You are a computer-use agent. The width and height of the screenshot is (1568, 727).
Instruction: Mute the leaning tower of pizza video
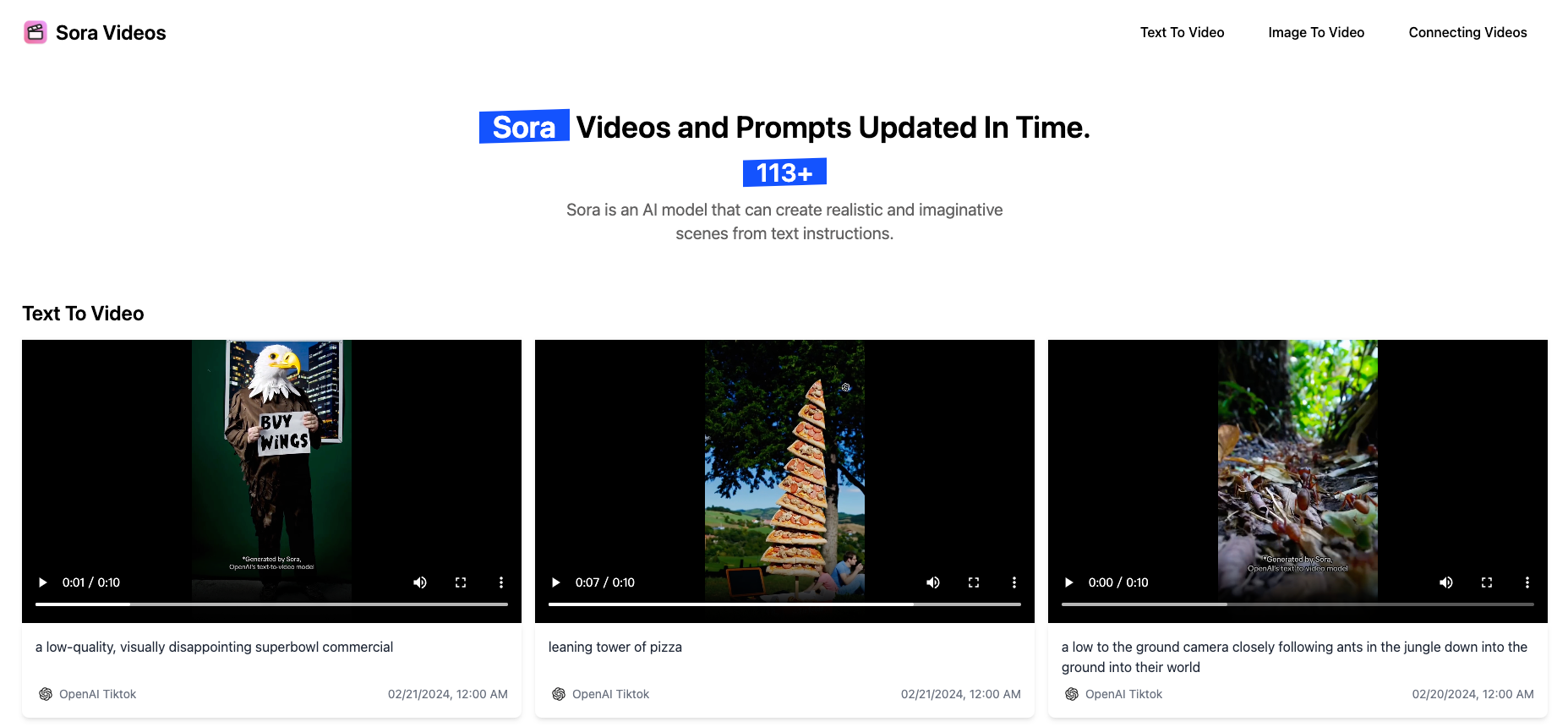pyautogui.click(x=933, y=582)
